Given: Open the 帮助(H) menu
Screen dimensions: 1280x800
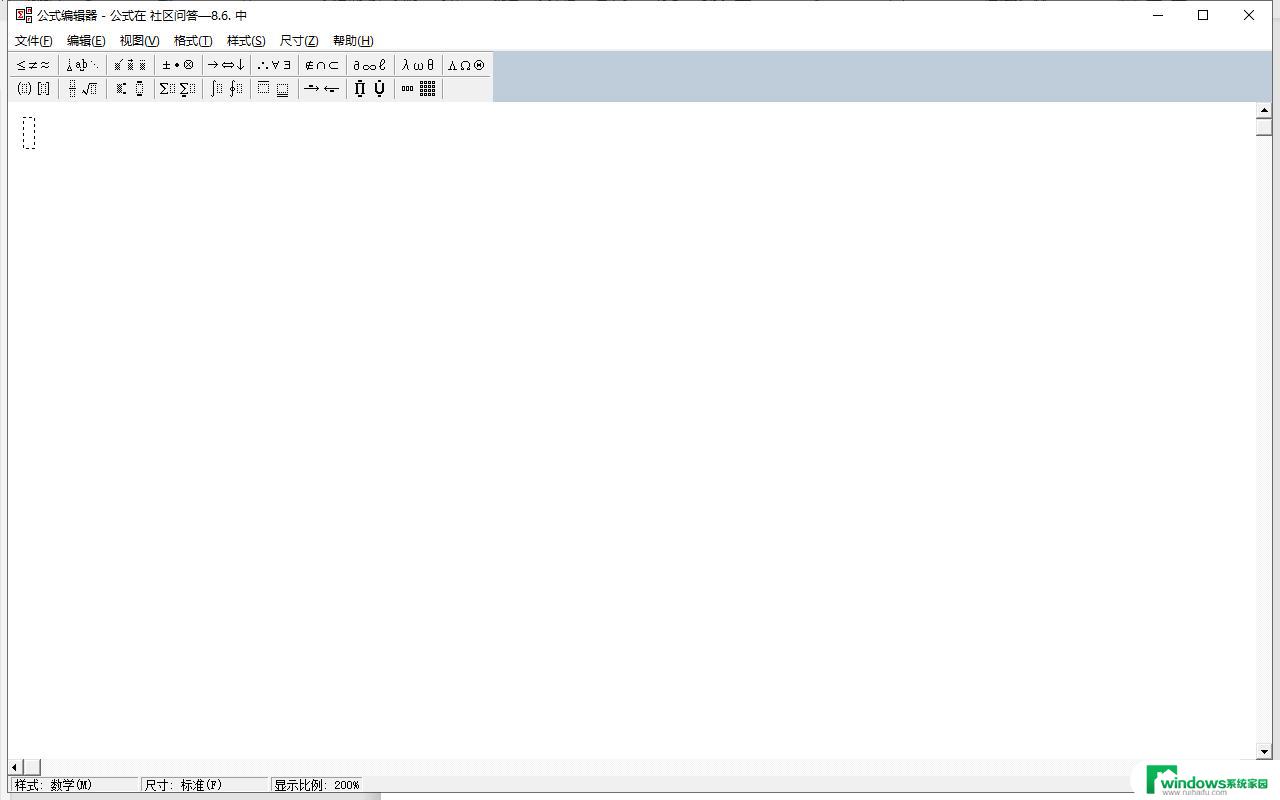Looking at the screenshot, I should click(x=353, y=41).
